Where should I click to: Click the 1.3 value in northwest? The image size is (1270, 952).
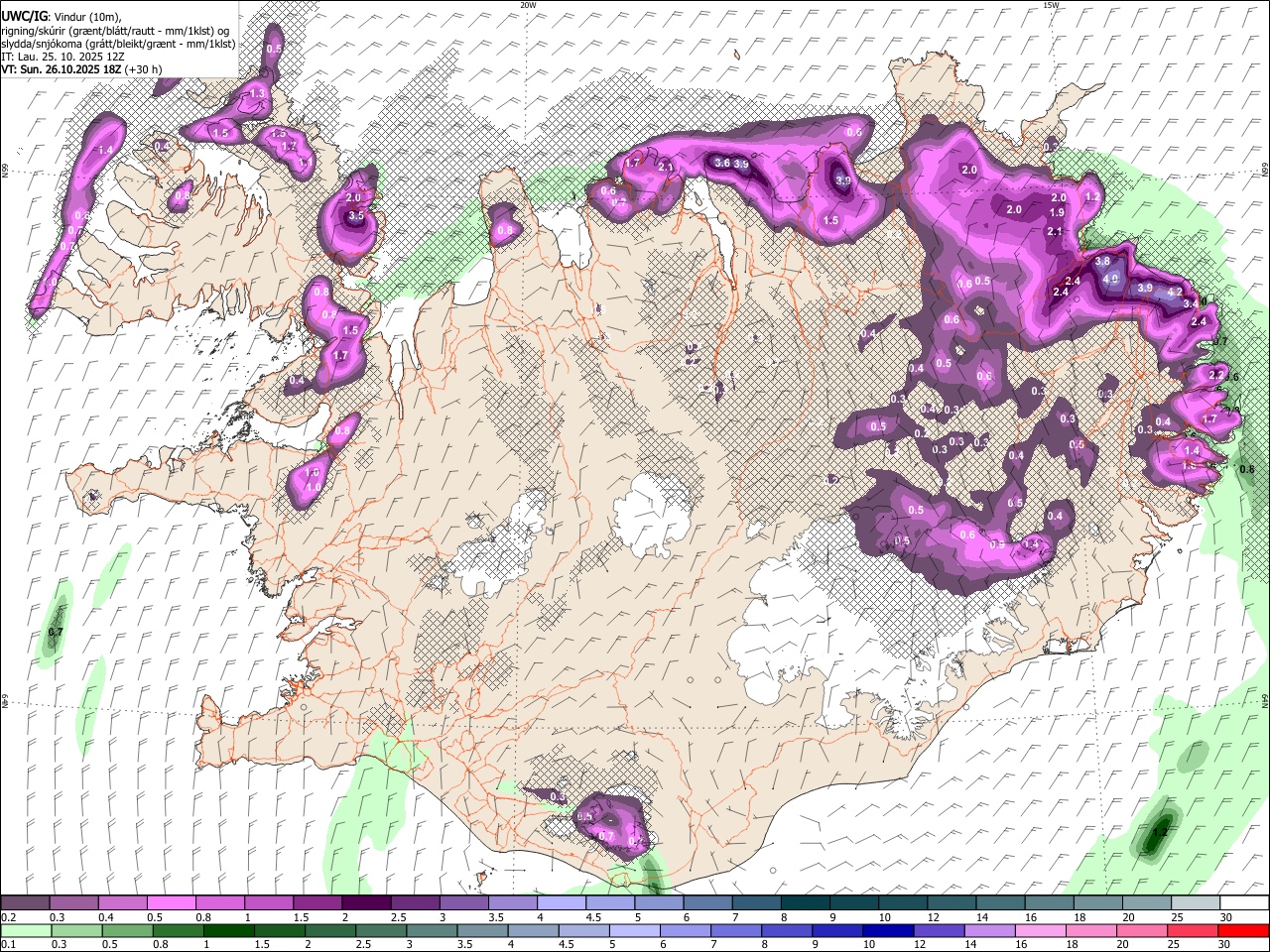257,93
